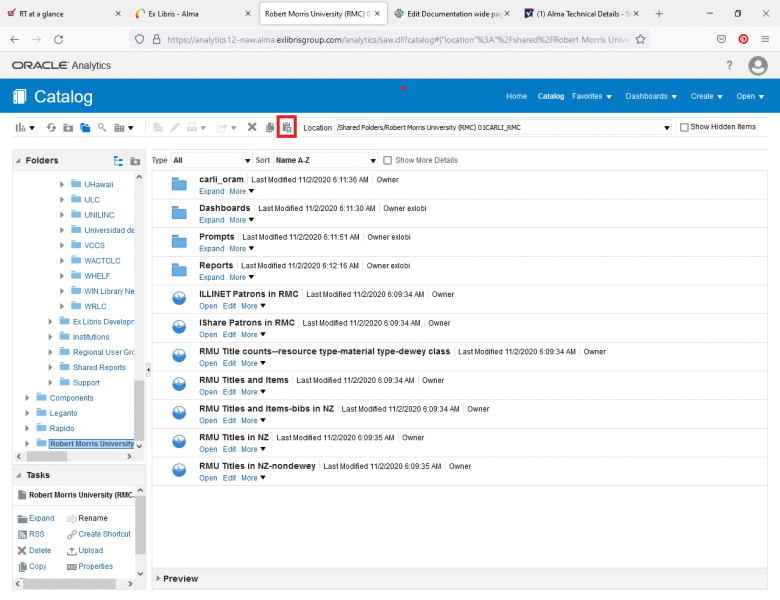The image size is (780, 600).
Task: Click the Refresh catalog icon in toolbar
Action: tap(51, 127)
